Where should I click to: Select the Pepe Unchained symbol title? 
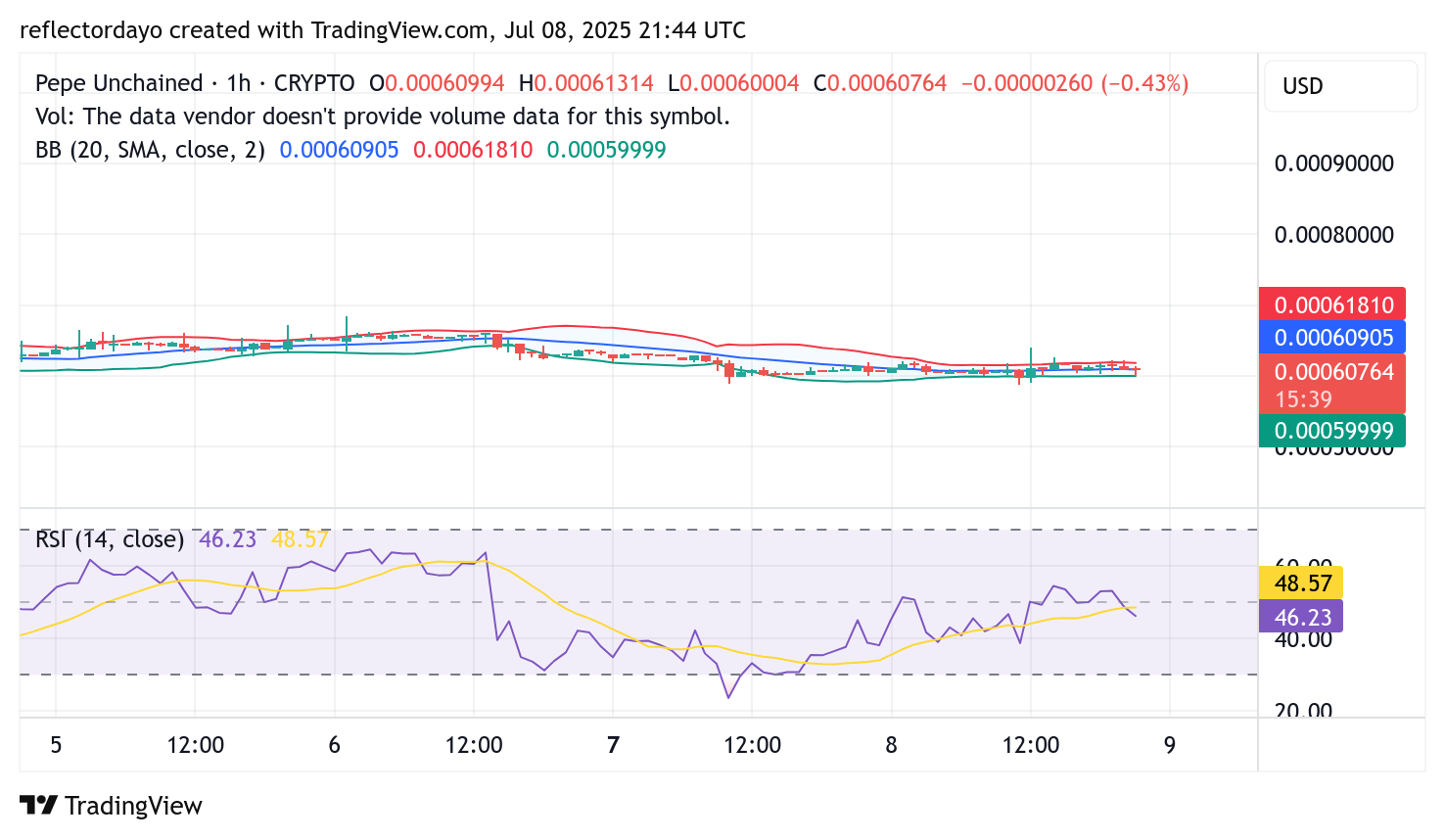coord(119,83)
